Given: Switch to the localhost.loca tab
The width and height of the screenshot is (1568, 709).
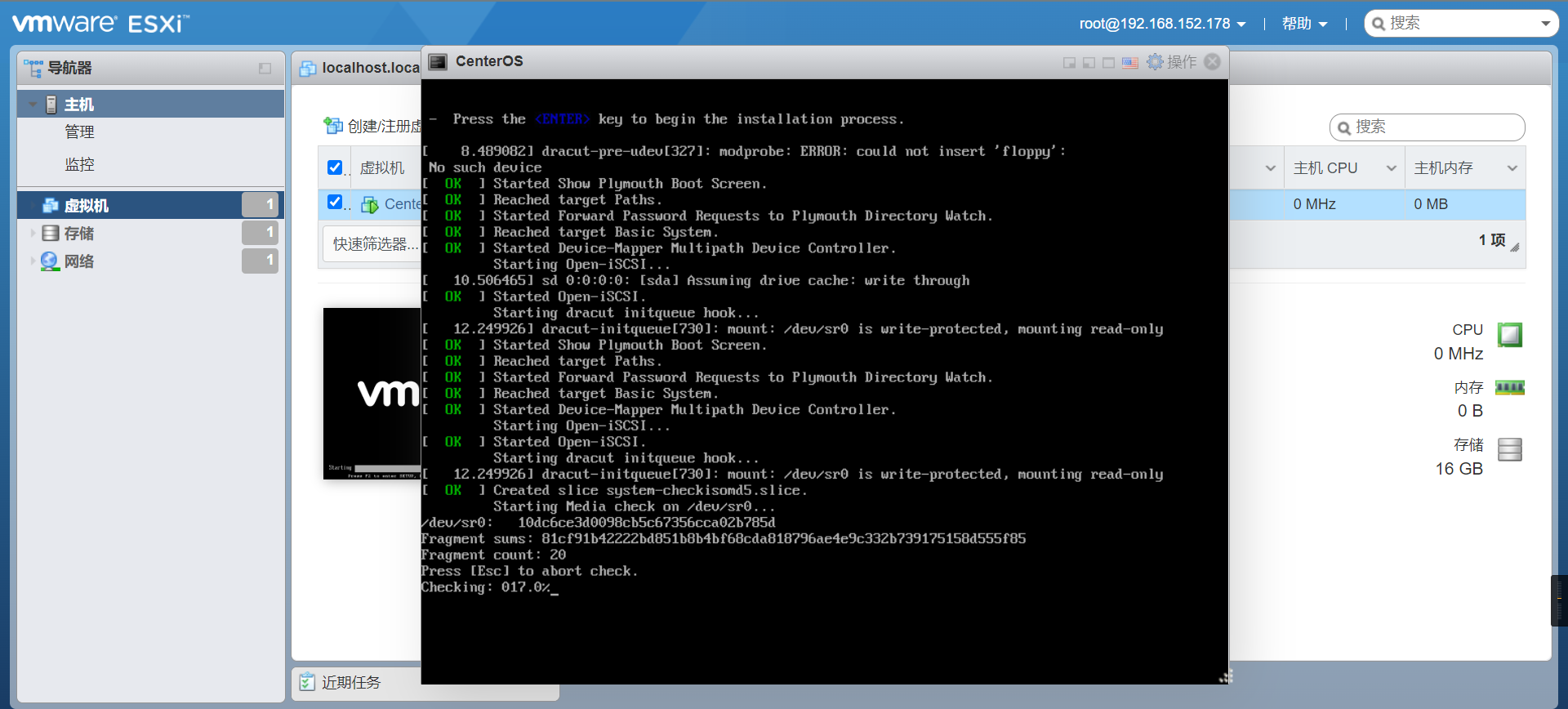Looking at the screenshot, I should [359, 69].
